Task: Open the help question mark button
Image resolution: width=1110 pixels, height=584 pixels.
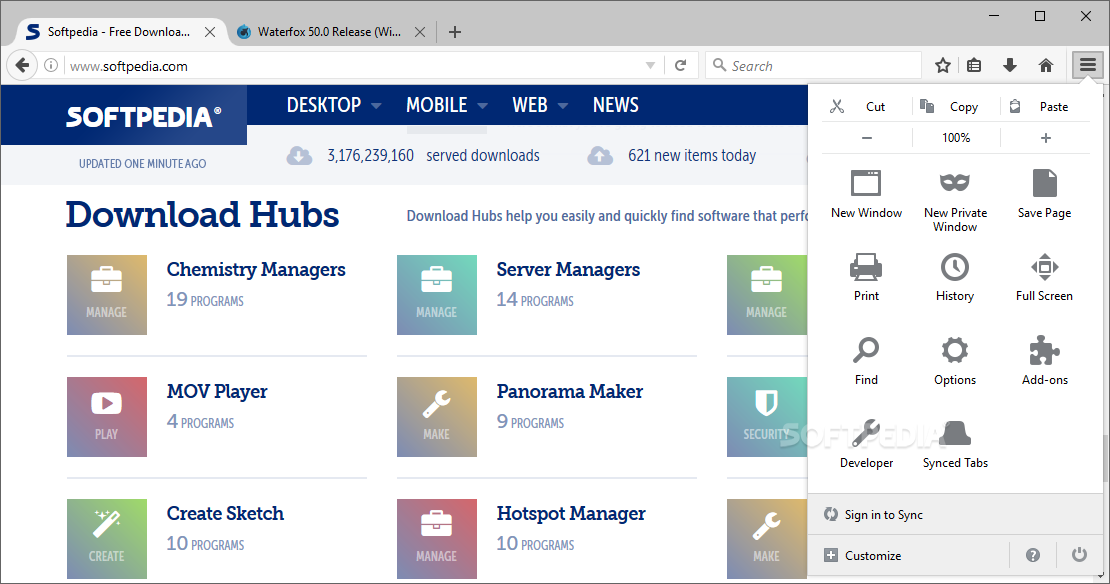Action: (1033, 556)
